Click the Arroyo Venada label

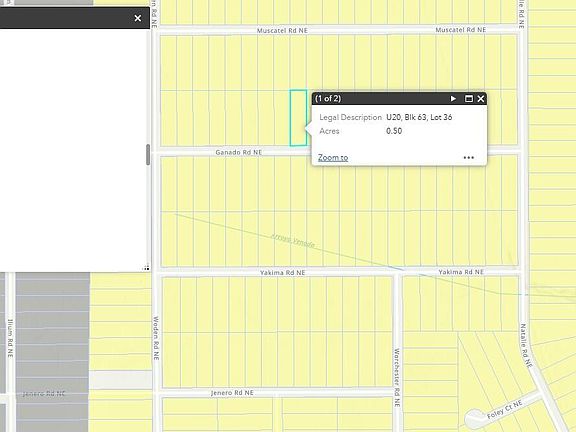(x=293, y=241)
